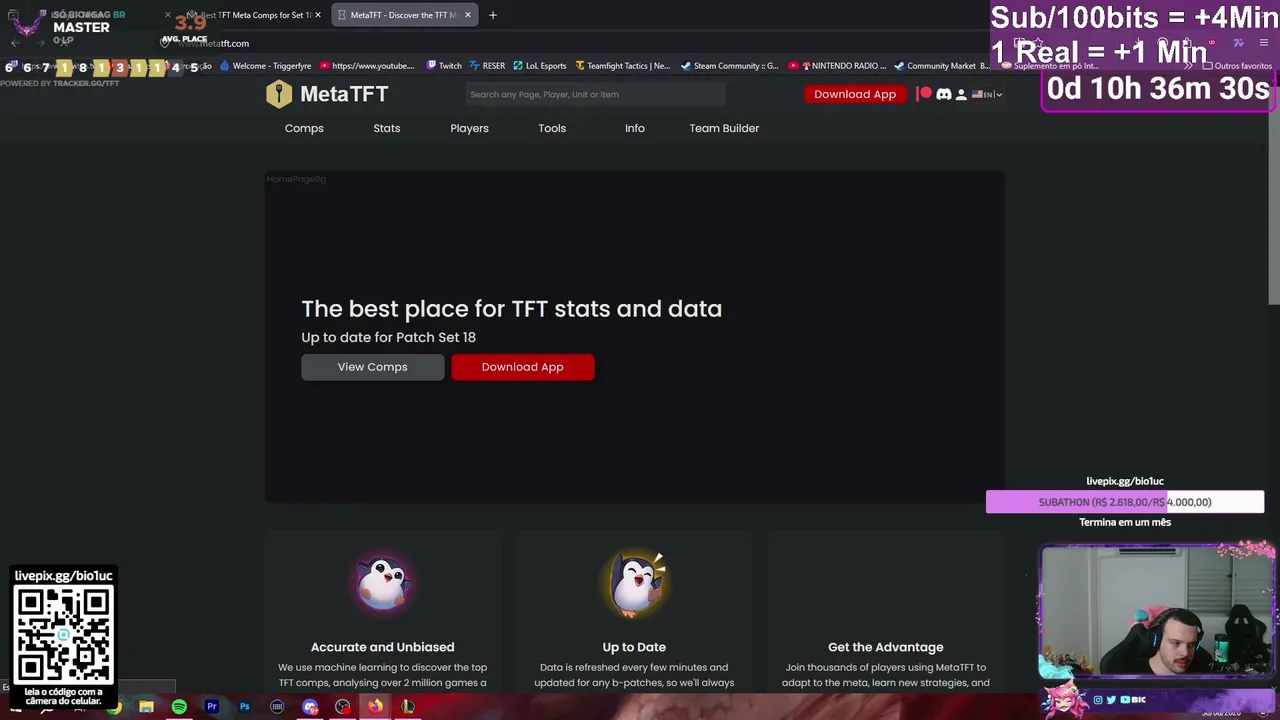Click 'The best place for TFT stats' headline

(x=512, y=309)
